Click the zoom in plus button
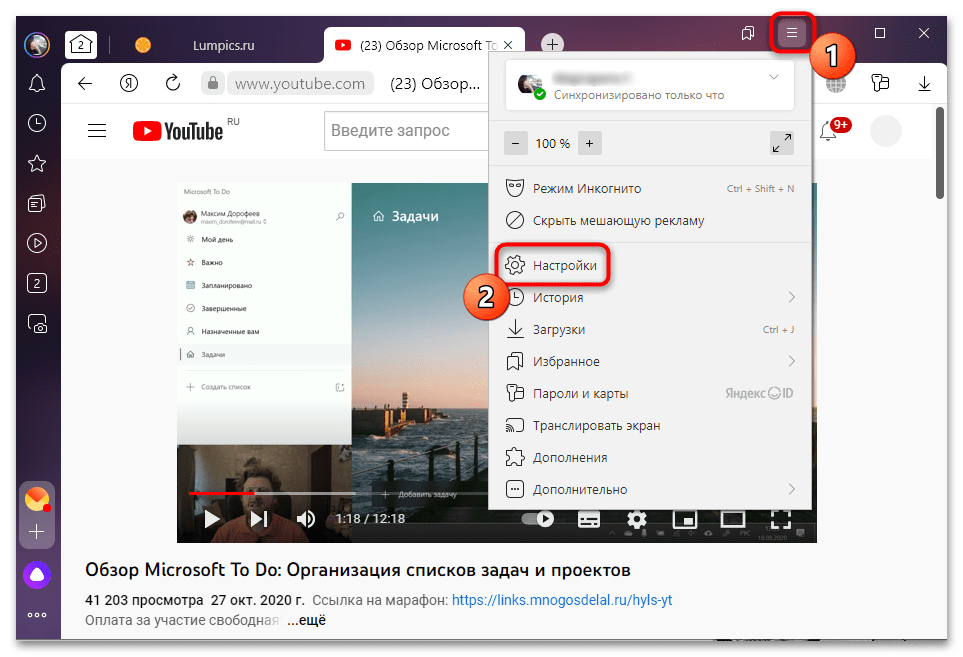The height and width of the screenshot is (657, 963). pos(590,143)
